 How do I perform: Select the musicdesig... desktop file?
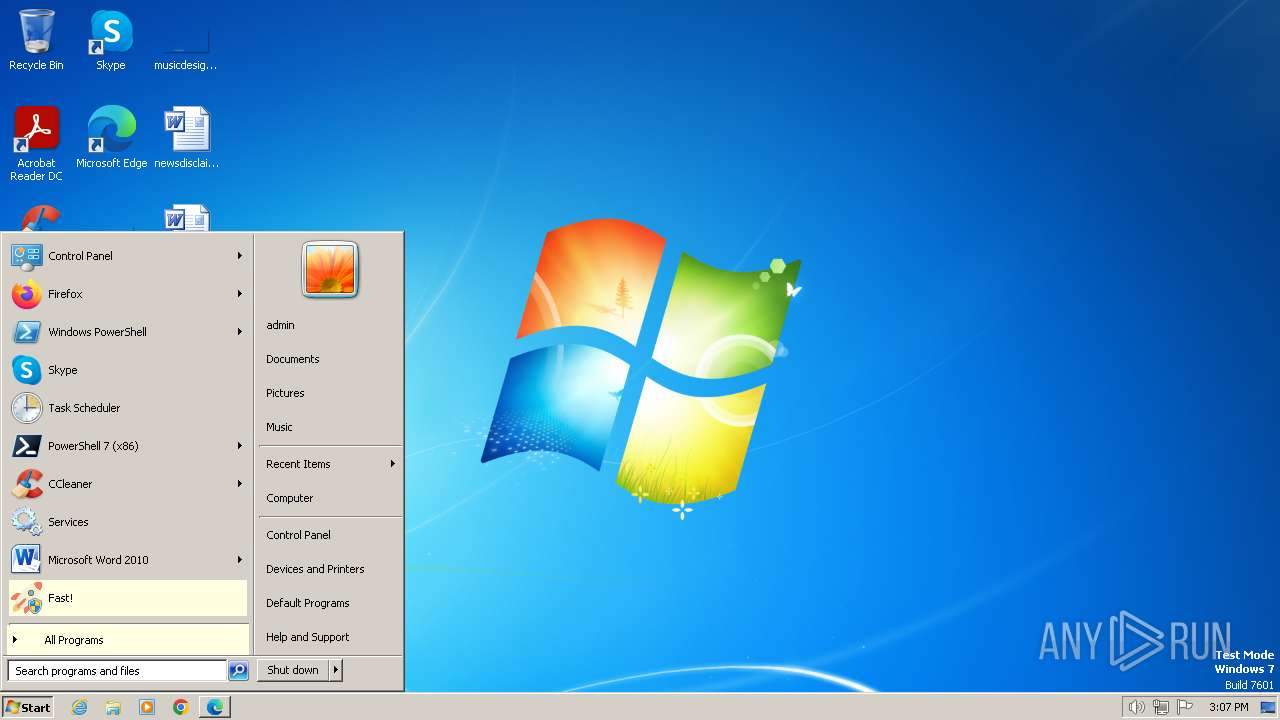185,40
